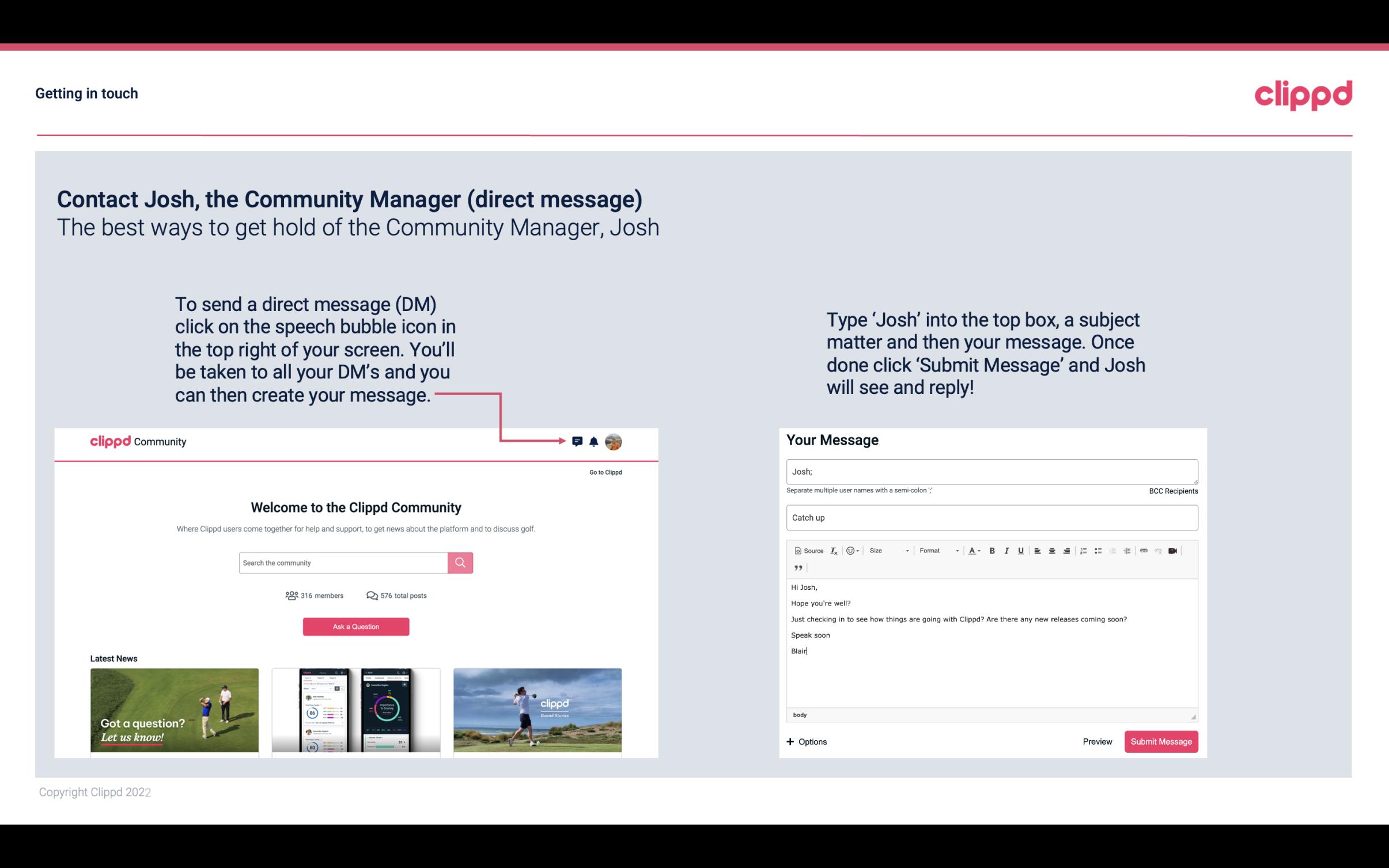Click the Go to Clippd link
Viewport: 1389px width, 868px height.
605,472
